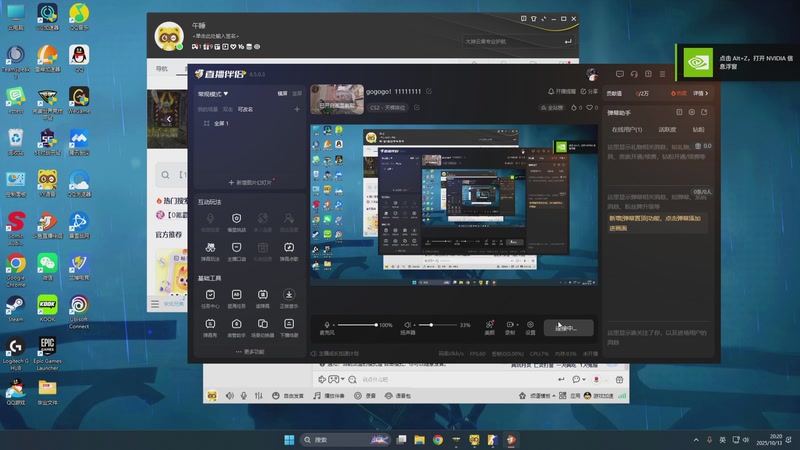The image size is (800, 450).
Task: Click the 美颜 beauty icon in control bar
Action: pyautogui.click(x=489, y=324)
